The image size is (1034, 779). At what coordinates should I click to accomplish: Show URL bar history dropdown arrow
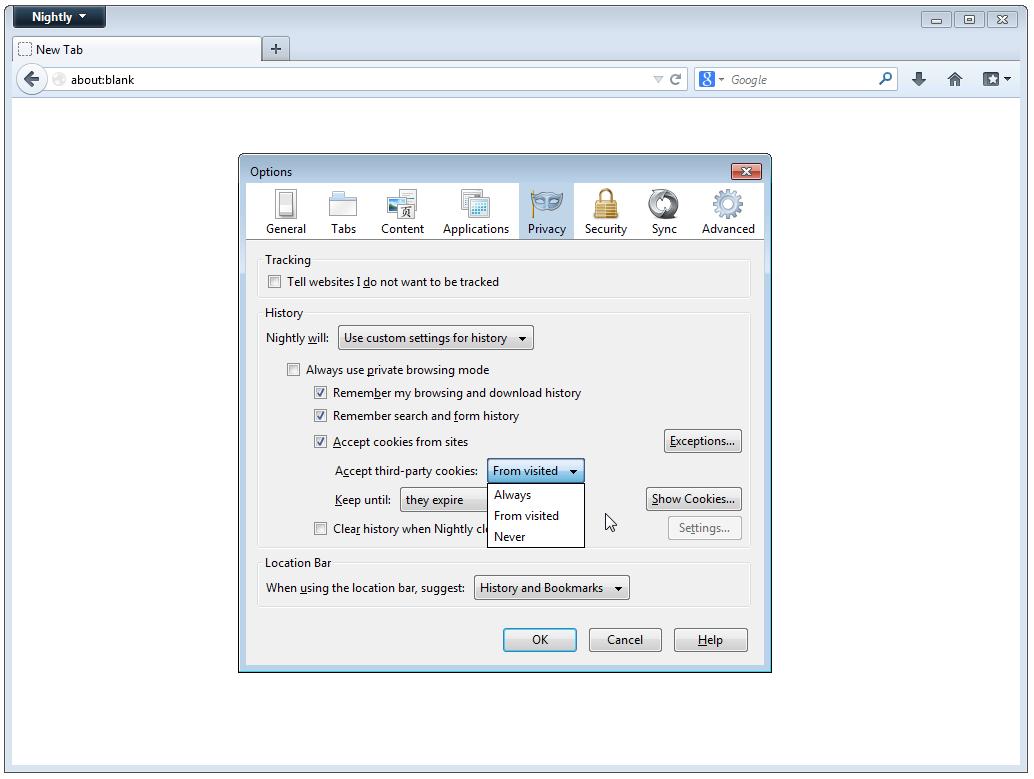coord(657,80)
